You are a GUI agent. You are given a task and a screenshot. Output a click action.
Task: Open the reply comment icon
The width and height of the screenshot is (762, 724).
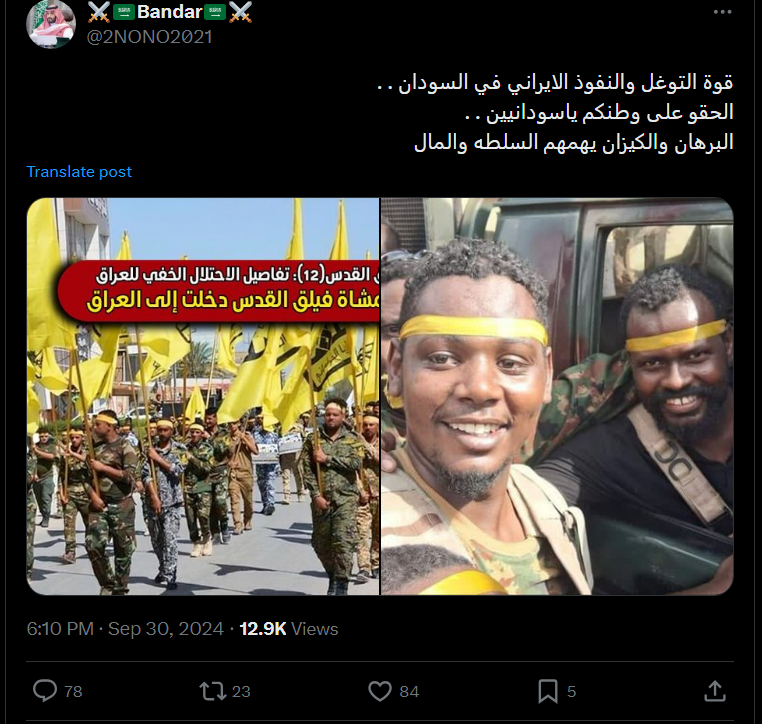point(45,691)
